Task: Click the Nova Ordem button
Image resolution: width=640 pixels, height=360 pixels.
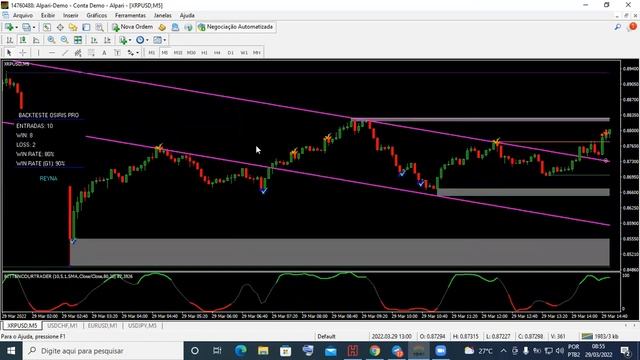Action: 133,27
